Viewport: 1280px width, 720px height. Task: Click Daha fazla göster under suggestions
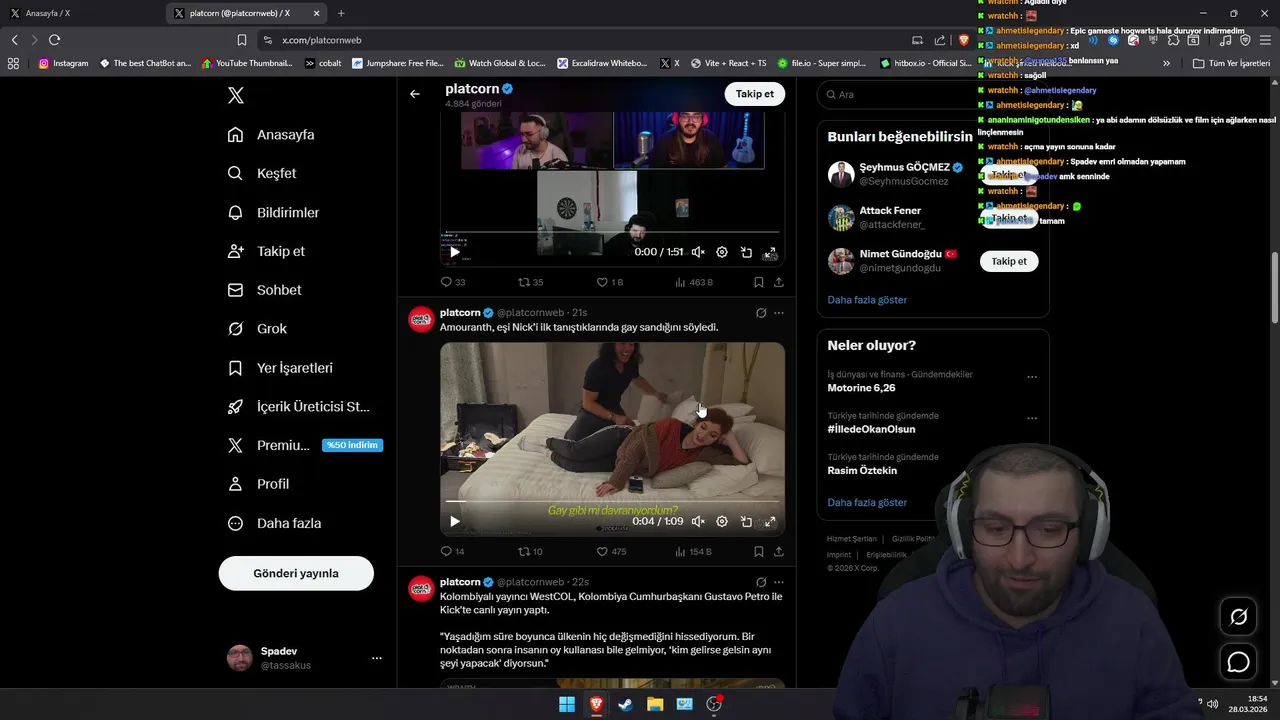coord(867,300)
